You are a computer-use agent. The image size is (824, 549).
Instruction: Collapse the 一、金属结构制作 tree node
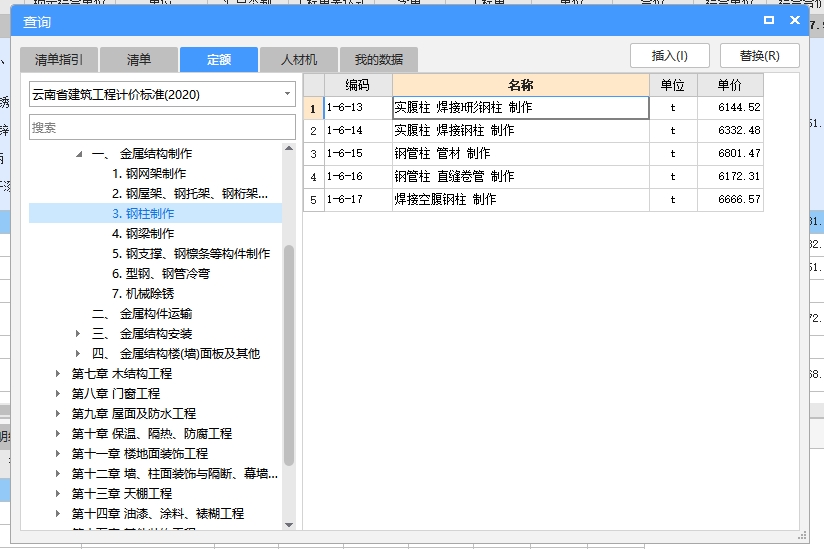point(79,154)
